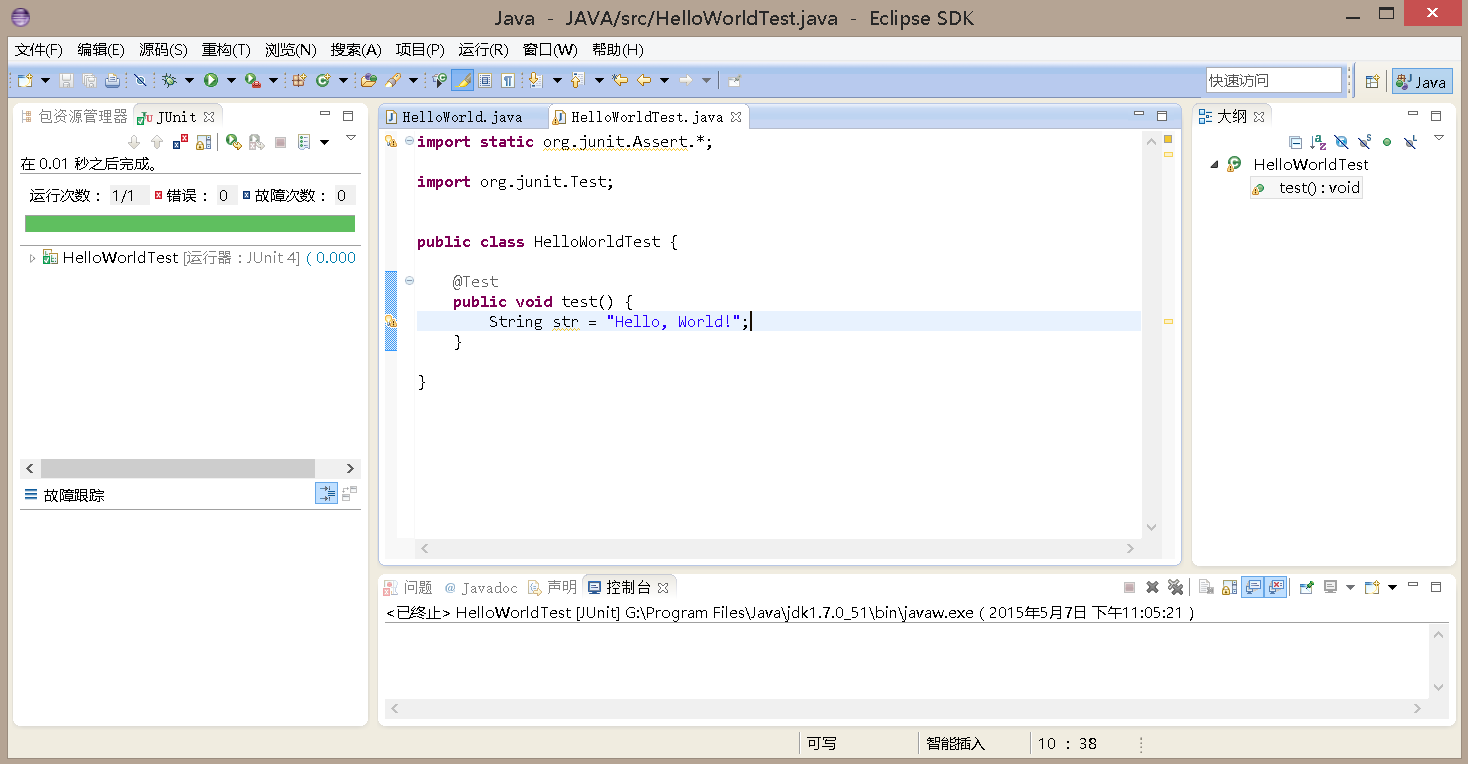Toggle Mark Occurrences highlighter button
The height and width of the screenshot is (764, 1468).
pos(462,80)
